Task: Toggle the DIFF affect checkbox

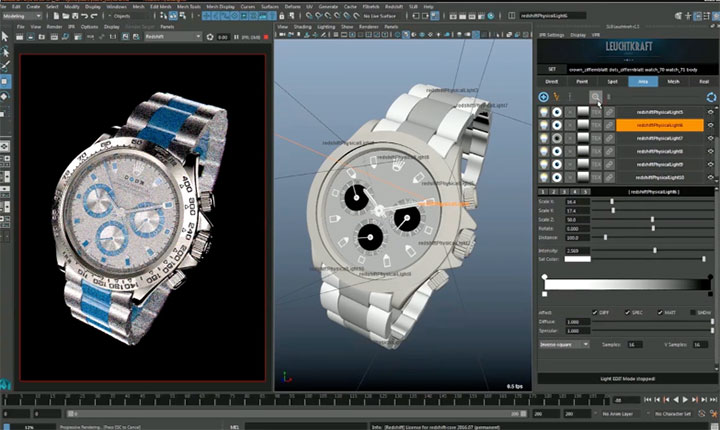Action: pyautogui.click(x=595, y=312)
